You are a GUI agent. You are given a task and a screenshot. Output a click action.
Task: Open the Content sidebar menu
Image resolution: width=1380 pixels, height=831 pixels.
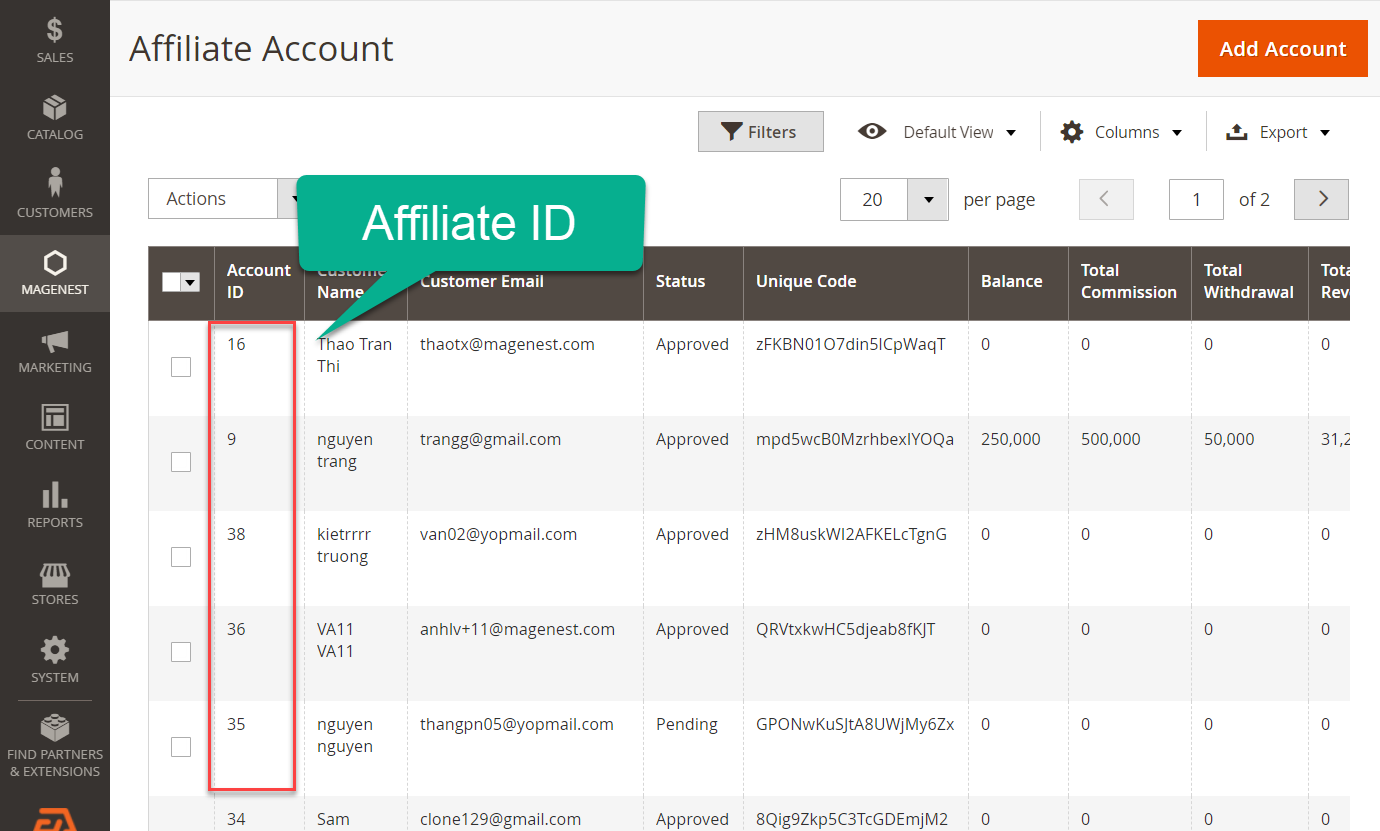pyautogui.click(x=54, y=428)
